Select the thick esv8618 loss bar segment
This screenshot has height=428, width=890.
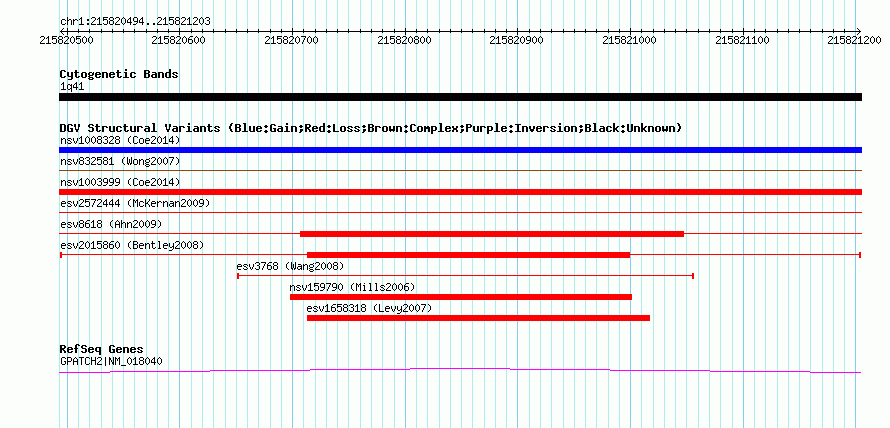[x=492, y=234]
